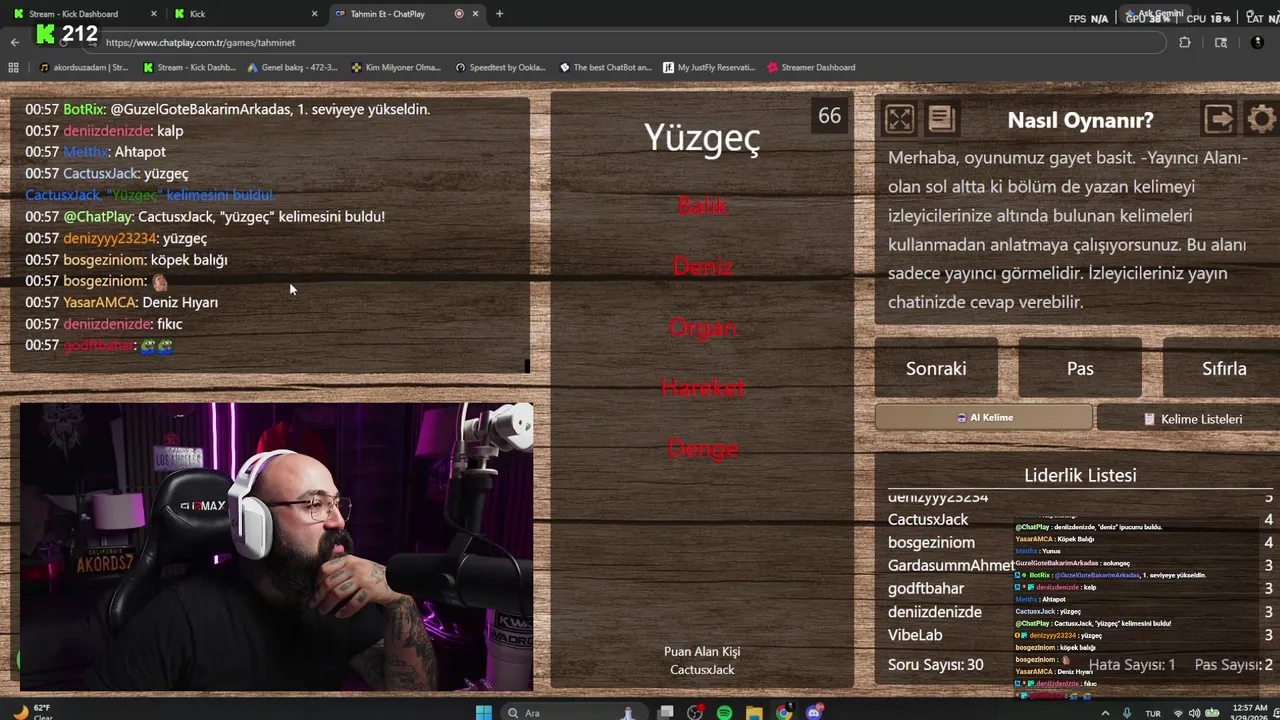Open the Stream - Kick Dashb... bookmark
Viewport: 1280px width, 720px height.
click(190, 67)
